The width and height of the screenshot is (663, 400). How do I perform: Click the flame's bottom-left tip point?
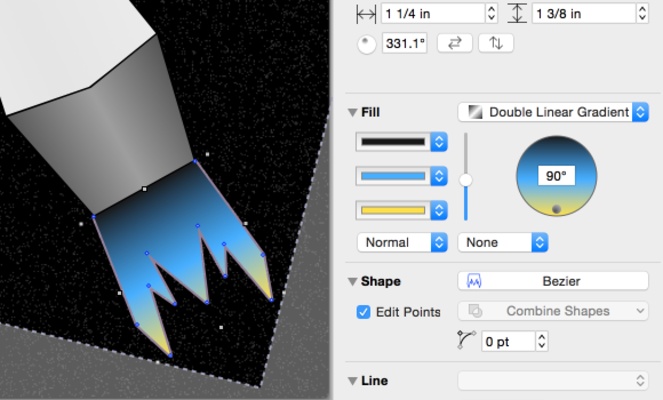tap(170, 356)
